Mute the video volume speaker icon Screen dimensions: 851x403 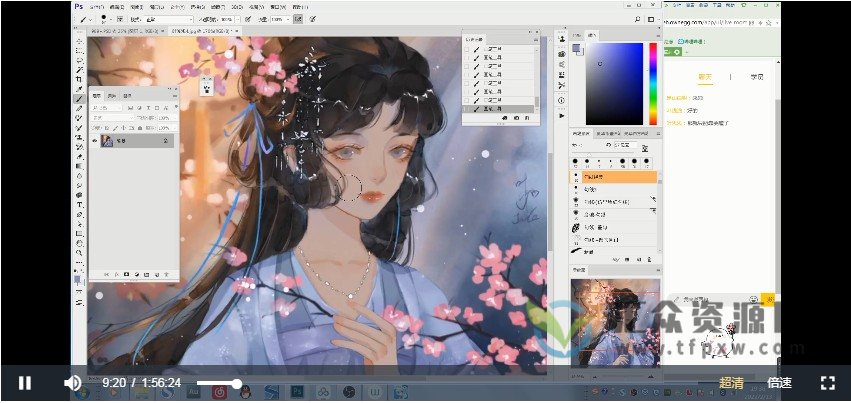click(x=72, y=383)
